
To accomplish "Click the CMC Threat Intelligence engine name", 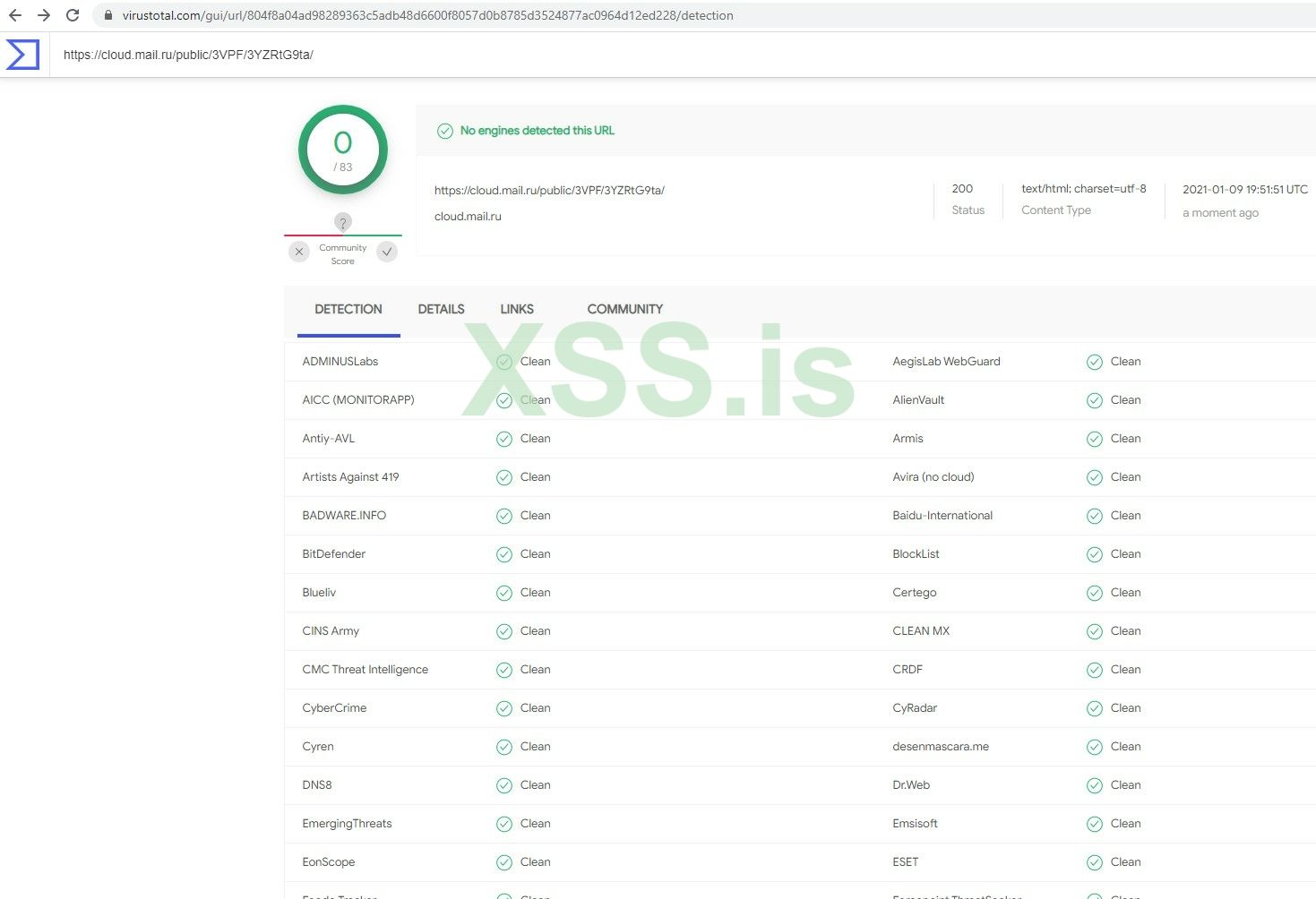I will [x=366, y=670].
